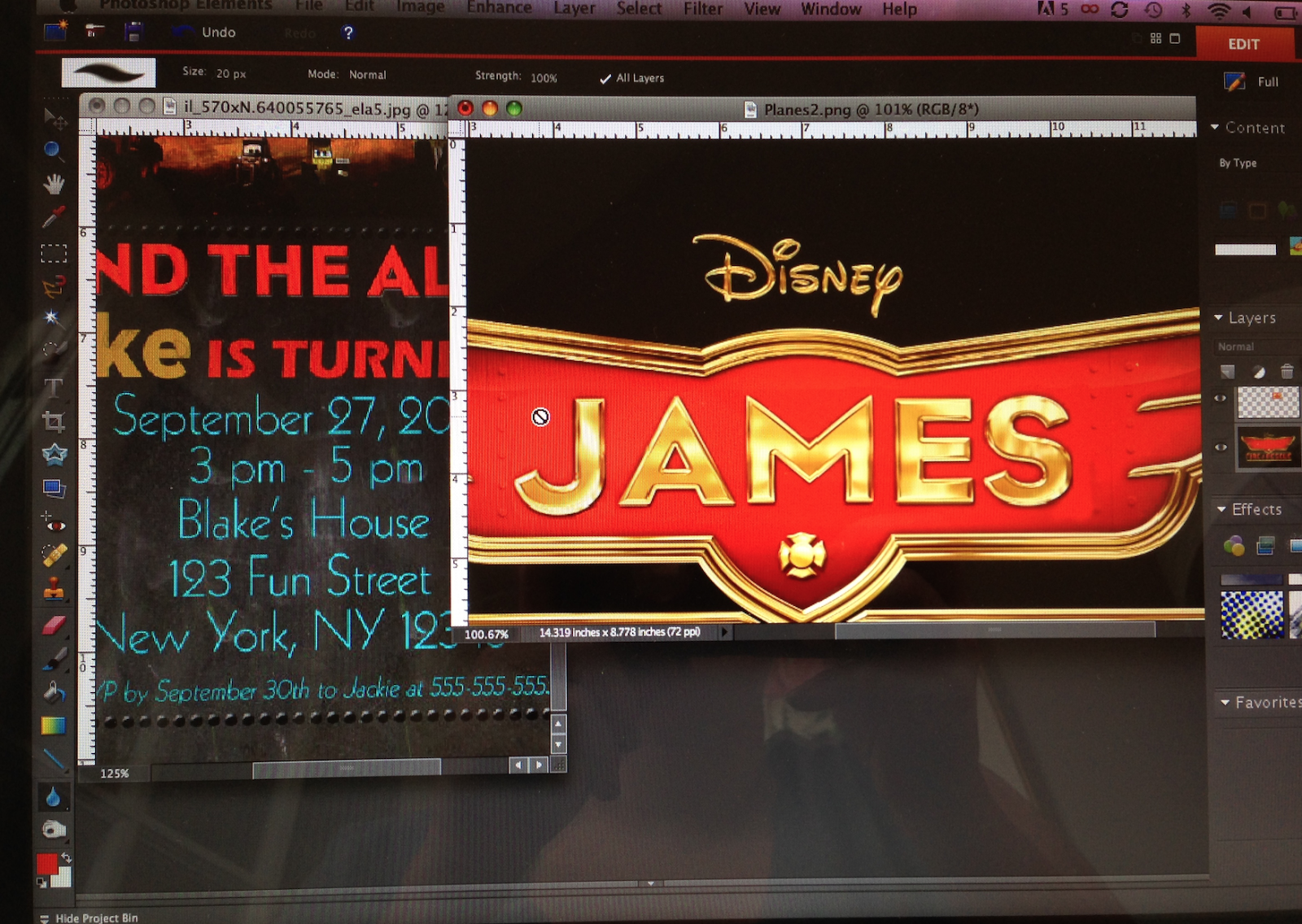Screen dimensions: 1302x924
Task: Open Help via question mark icon
Action: pos(348,33)
